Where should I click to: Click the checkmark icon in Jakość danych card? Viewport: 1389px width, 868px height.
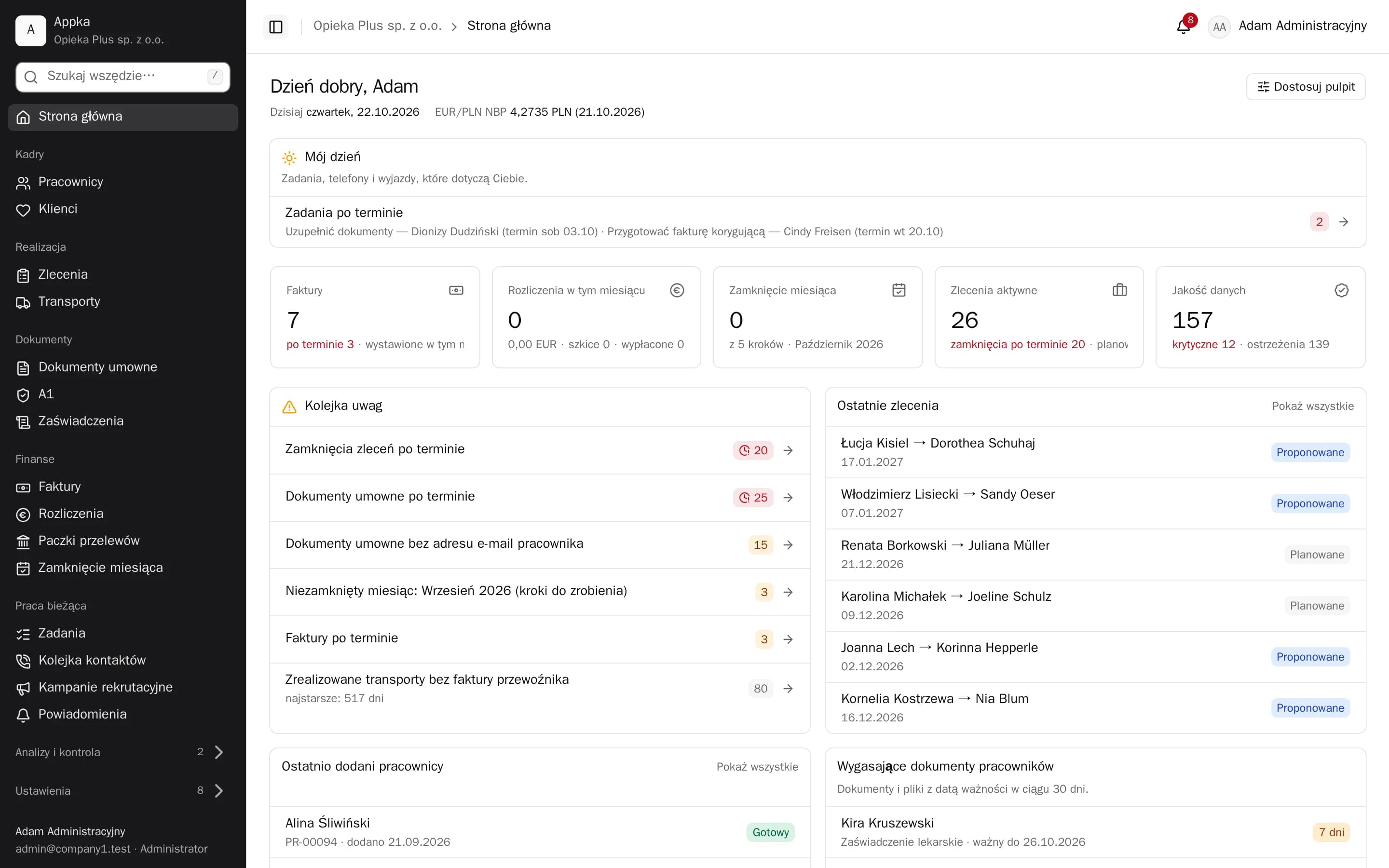pos(1341,290)
